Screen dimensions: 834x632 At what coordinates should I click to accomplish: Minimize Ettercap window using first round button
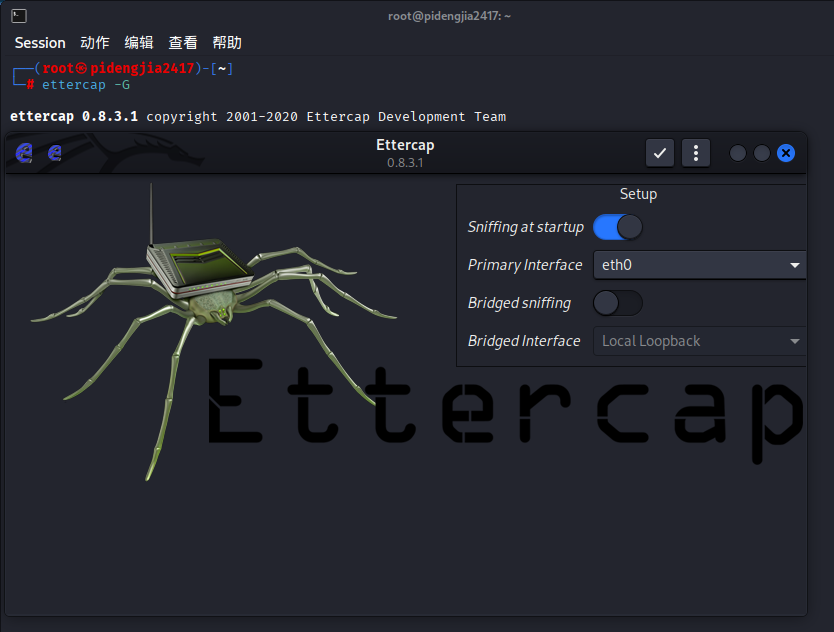(x=738, y=153)
